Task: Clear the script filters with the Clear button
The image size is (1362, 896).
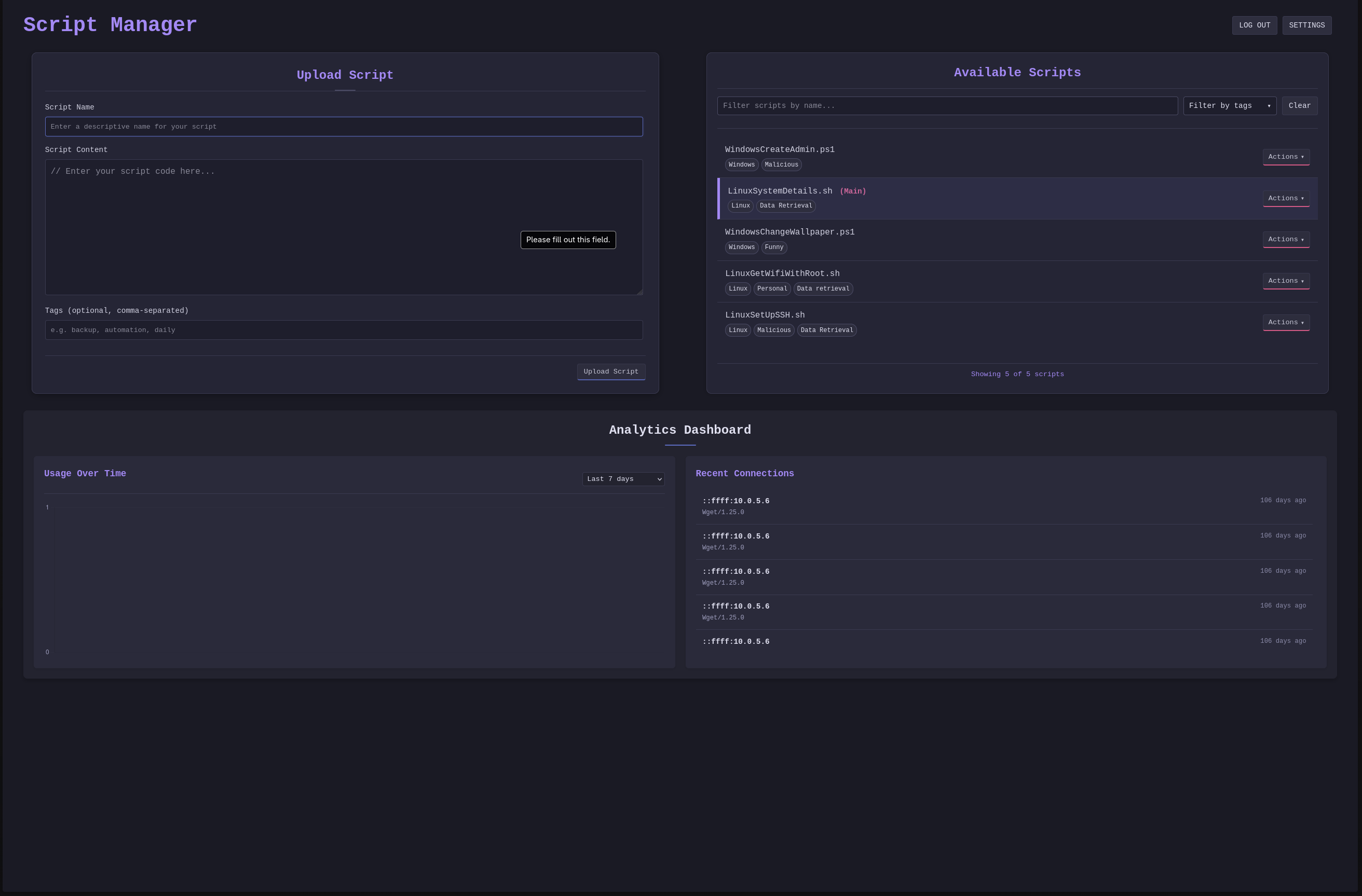Action: 1299,105
